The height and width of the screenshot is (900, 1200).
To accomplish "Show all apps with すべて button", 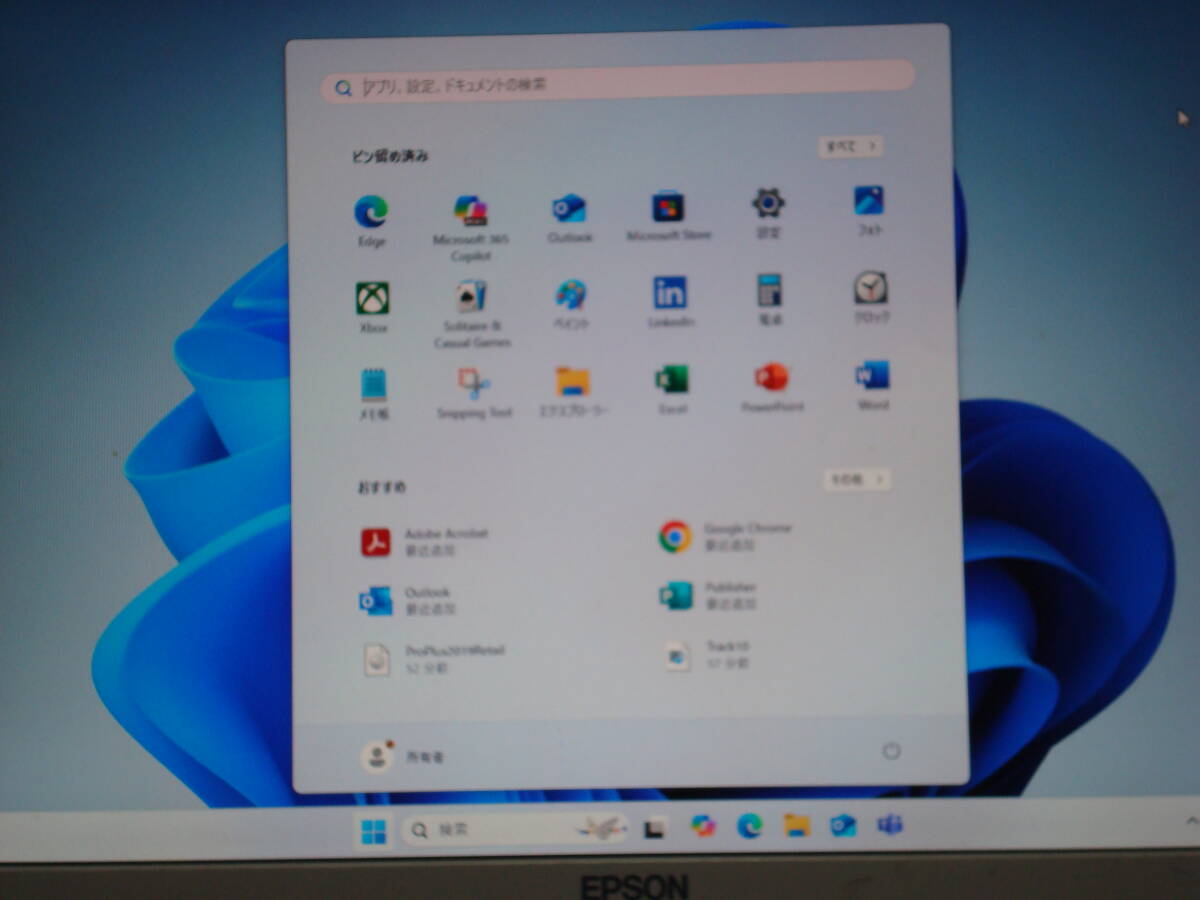I will click(x=851, y=146).
